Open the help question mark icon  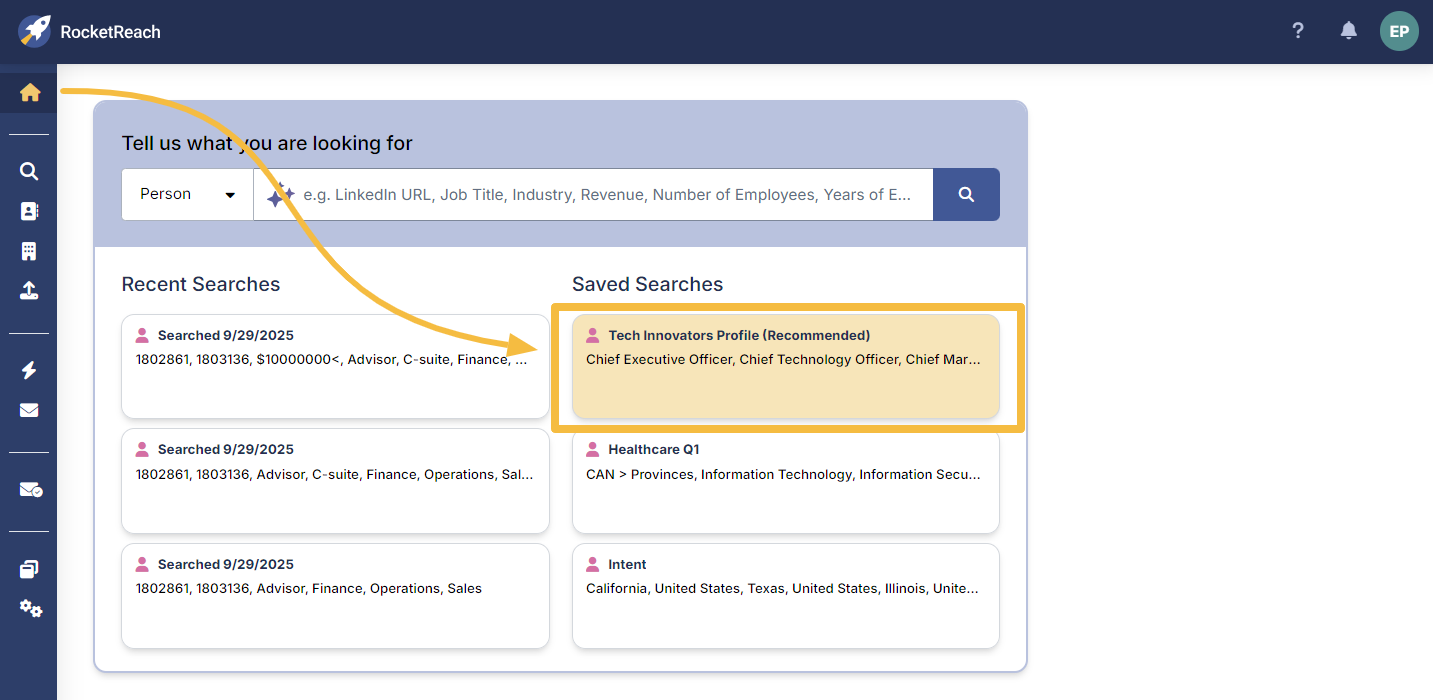pos(1298,31)
